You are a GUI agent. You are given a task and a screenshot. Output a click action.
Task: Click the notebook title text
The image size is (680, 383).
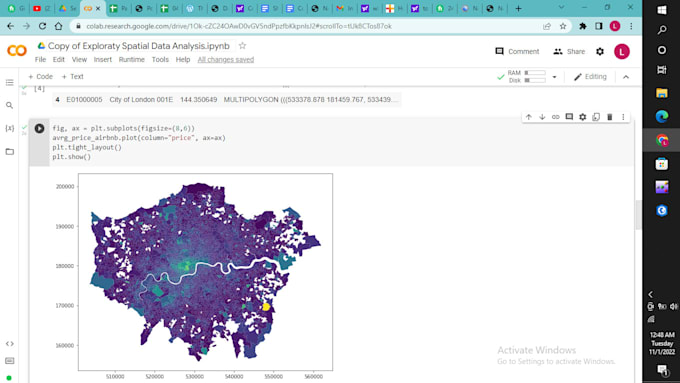[x=139, y=46]
